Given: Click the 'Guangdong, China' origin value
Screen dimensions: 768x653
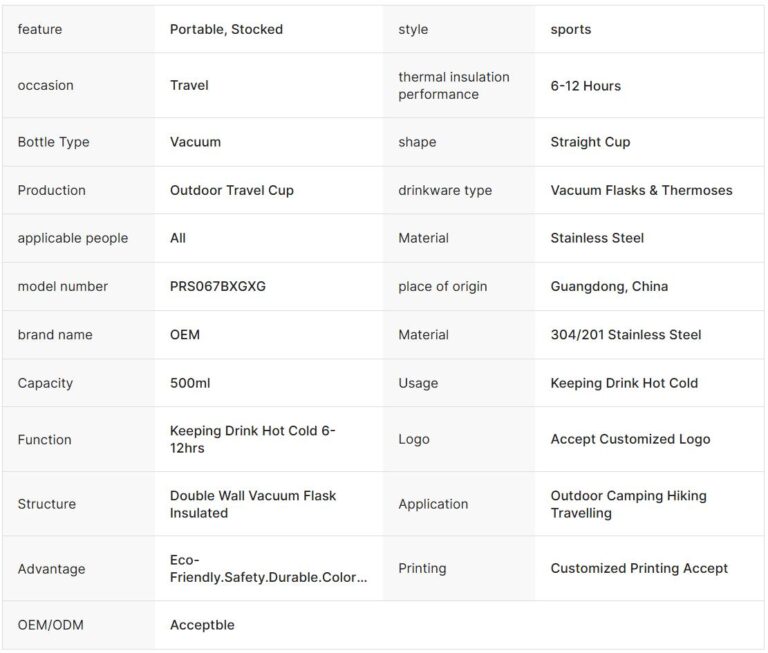Looking at the screenshot, I should pos(609,286).
